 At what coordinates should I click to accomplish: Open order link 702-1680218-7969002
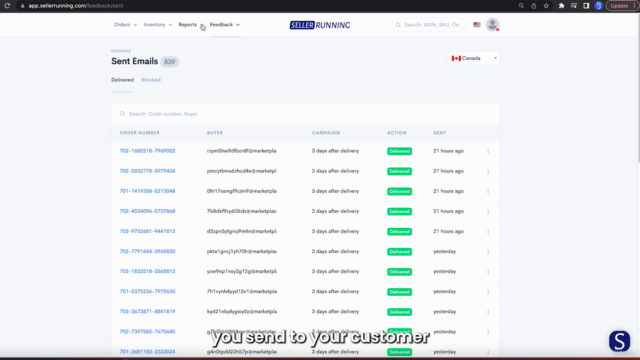tap(147, 151)
